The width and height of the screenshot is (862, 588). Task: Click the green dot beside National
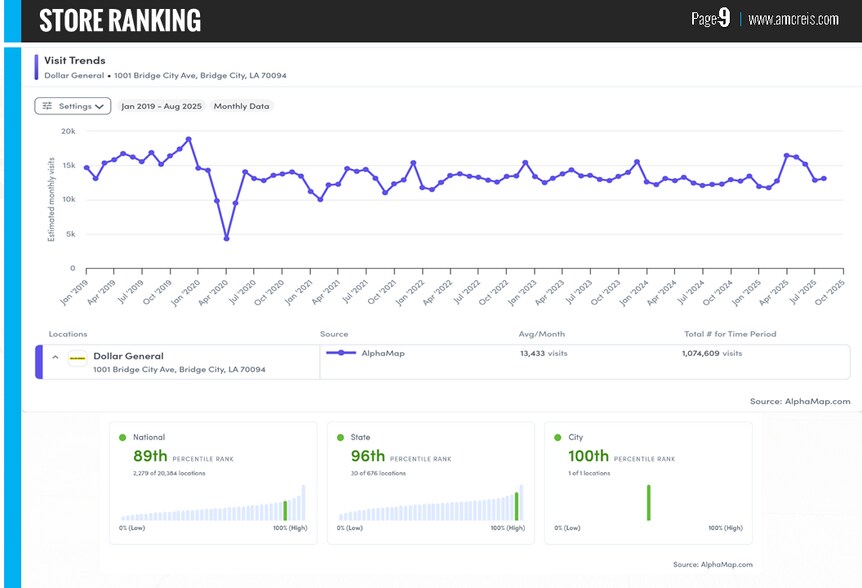[x=123, y=437]
